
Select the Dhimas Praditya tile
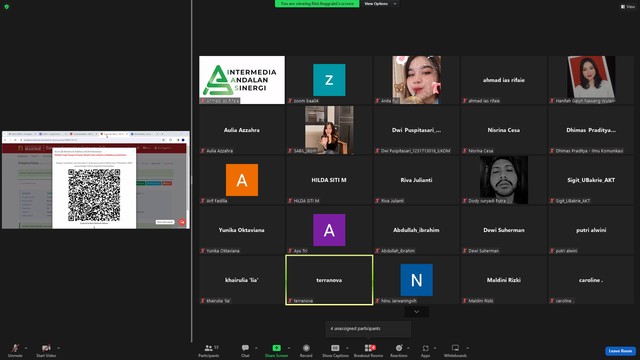(x=591, y=130)
